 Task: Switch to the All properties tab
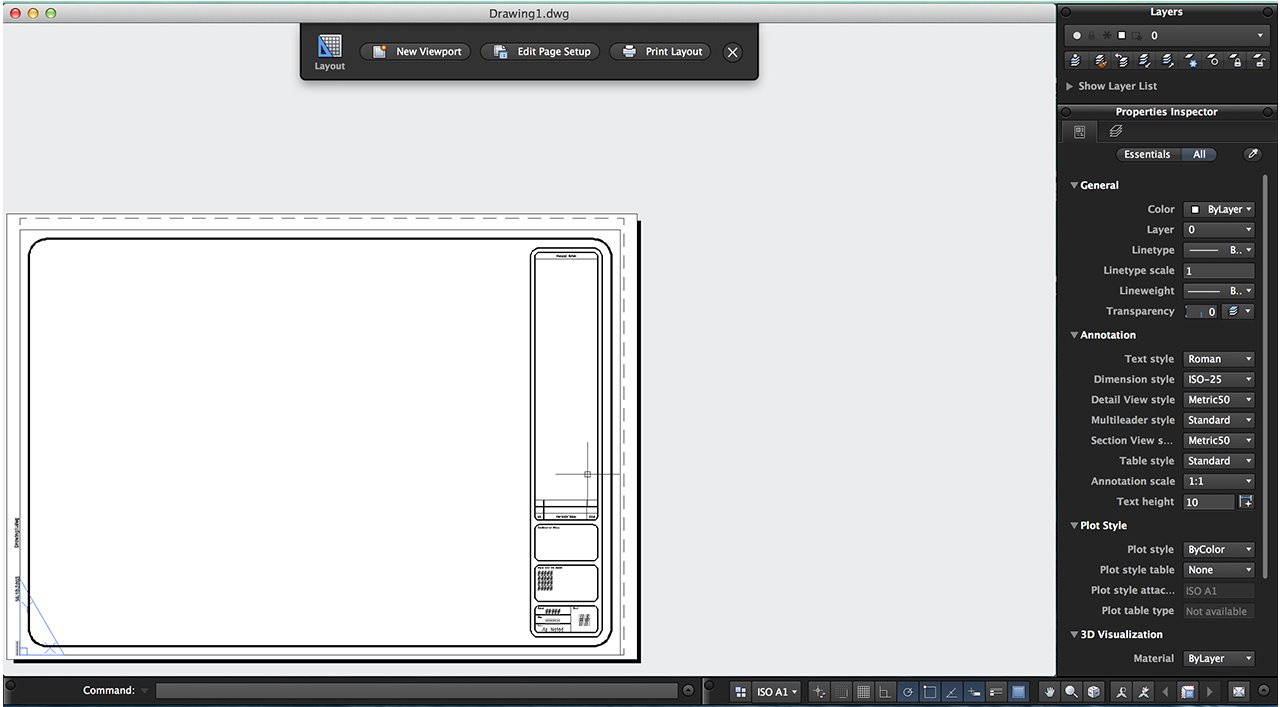[1199, 154]
